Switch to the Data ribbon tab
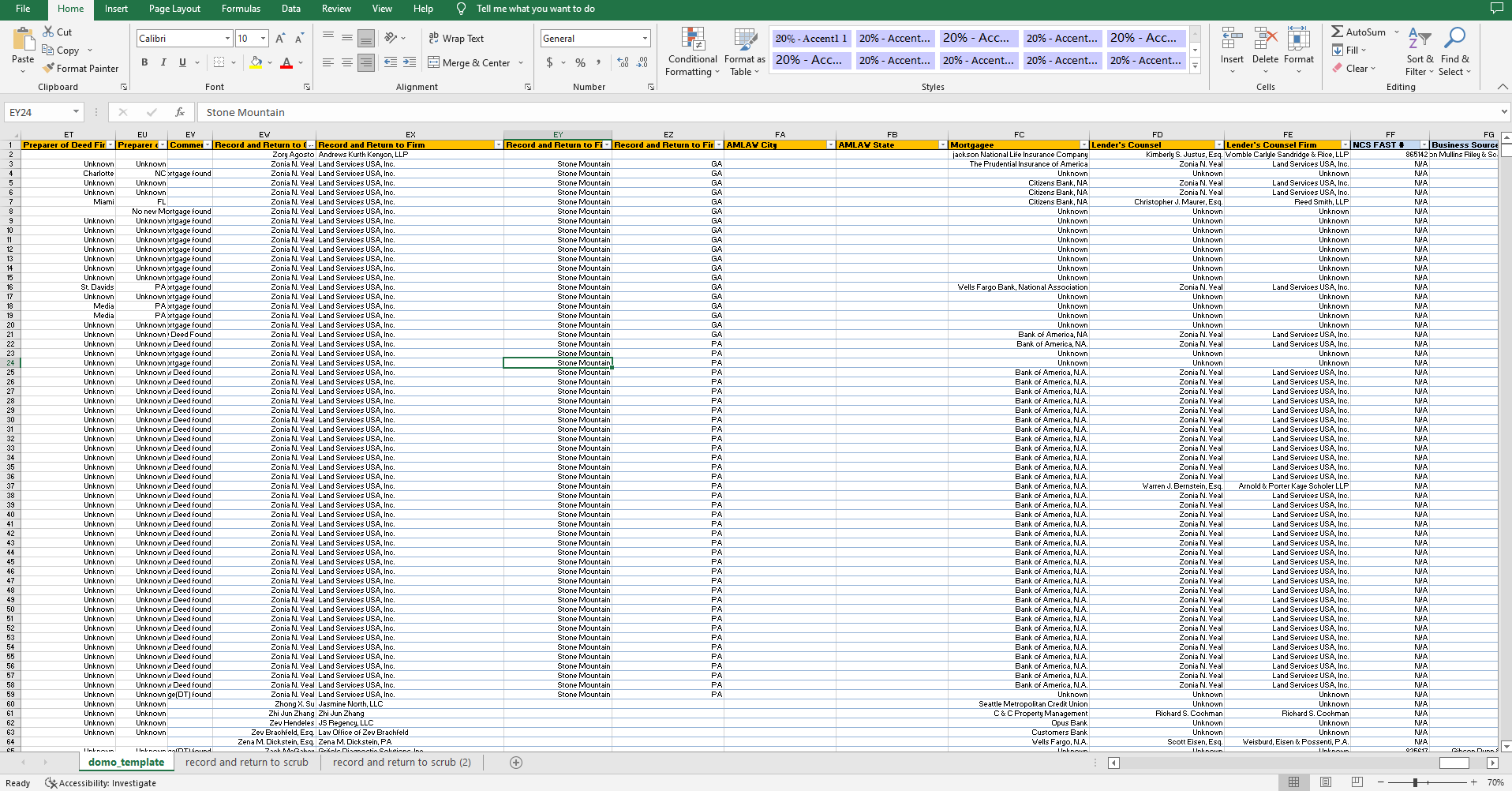The width and height of the screenshot is (1512, 791). pyautogui.click(x=291, y=9)
